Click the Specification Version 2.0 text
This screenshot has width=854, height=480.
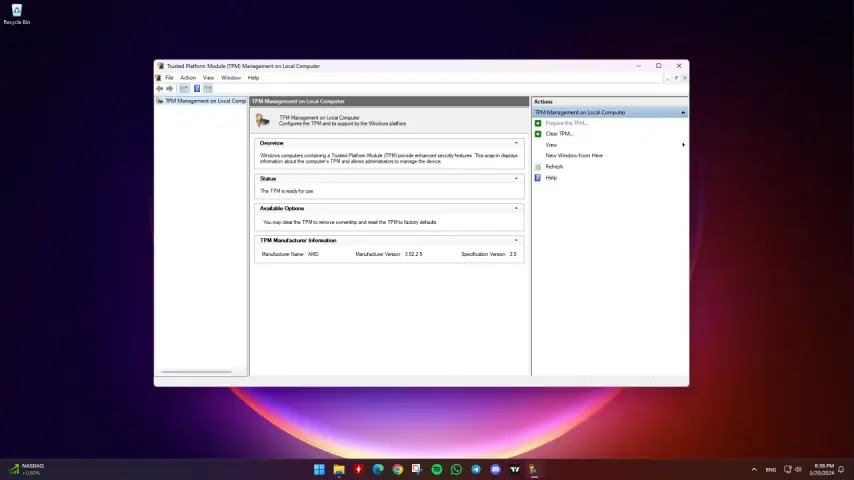tap(489, 254)
